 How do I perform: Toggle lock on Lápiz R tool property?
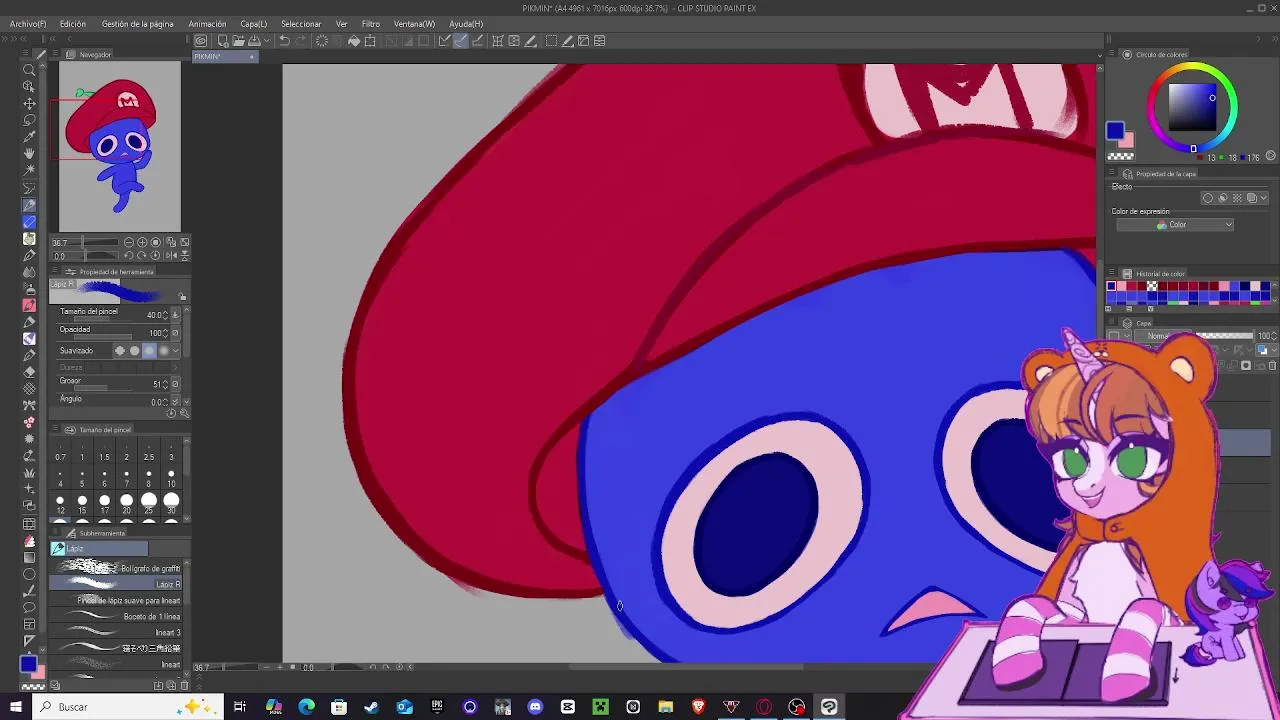182,296
